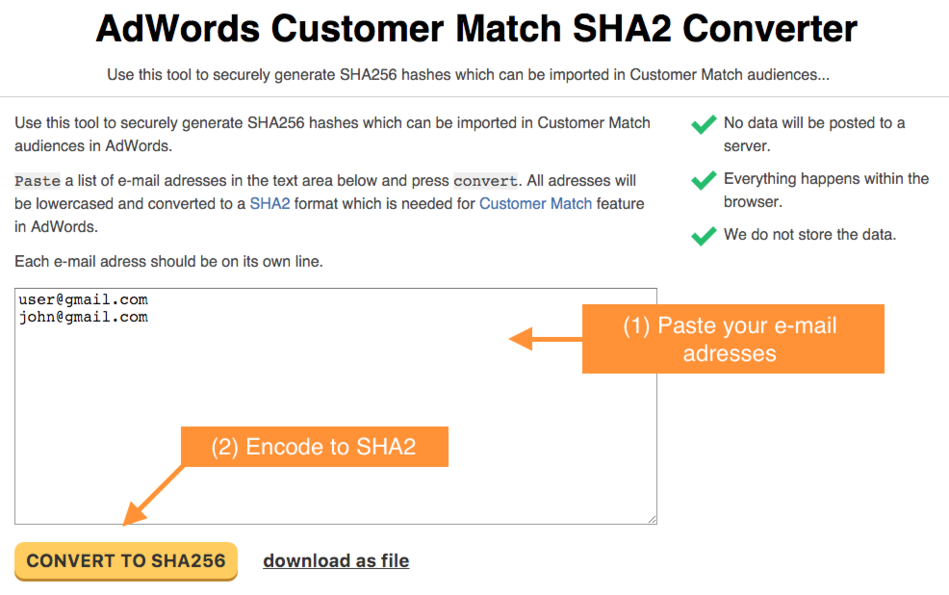949x595 pixels.
Task: Click the green checkmark beside "No data will be posted"
Action: (704, 125)
